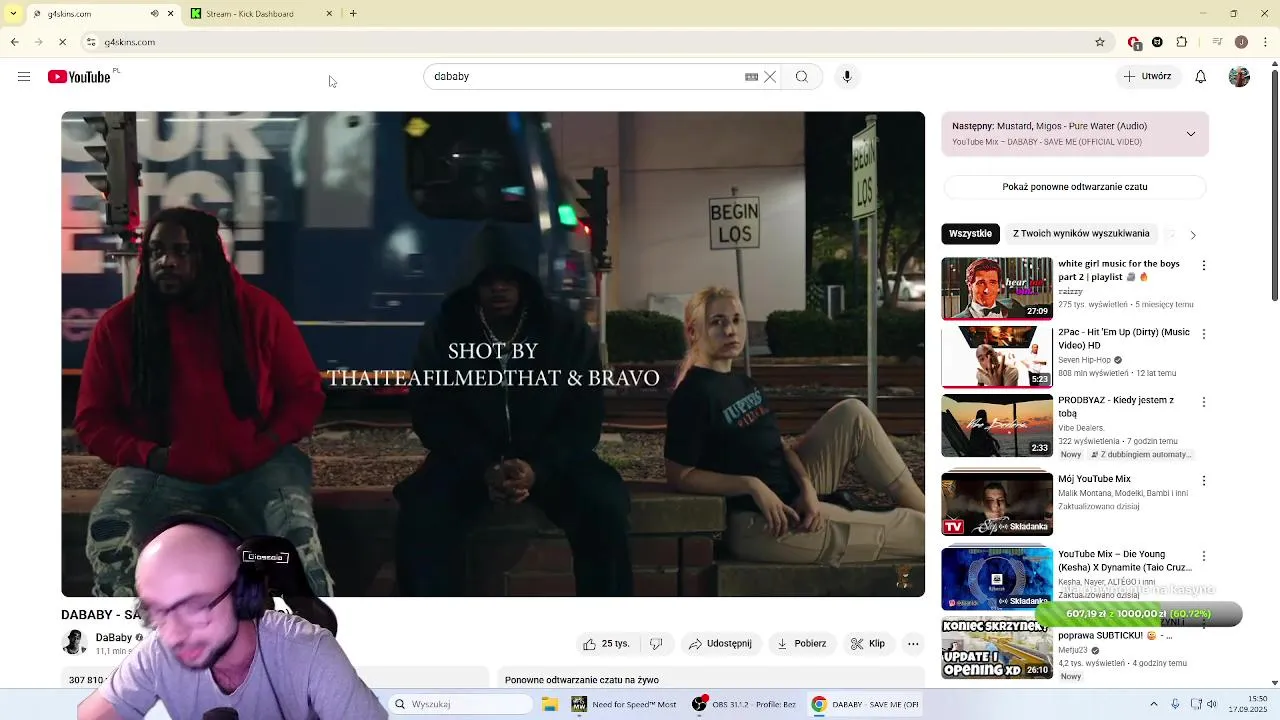This screenshot has height=720, width=1280.
Task: Go back with the browser back arrow
Action: tap(14, 42)
